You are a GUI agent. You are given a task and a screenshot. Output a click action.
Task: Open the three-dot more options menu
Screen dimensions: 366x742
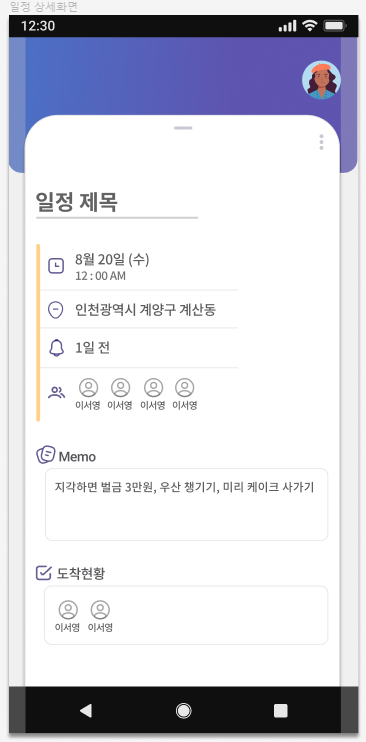click(x=321, y=142)
